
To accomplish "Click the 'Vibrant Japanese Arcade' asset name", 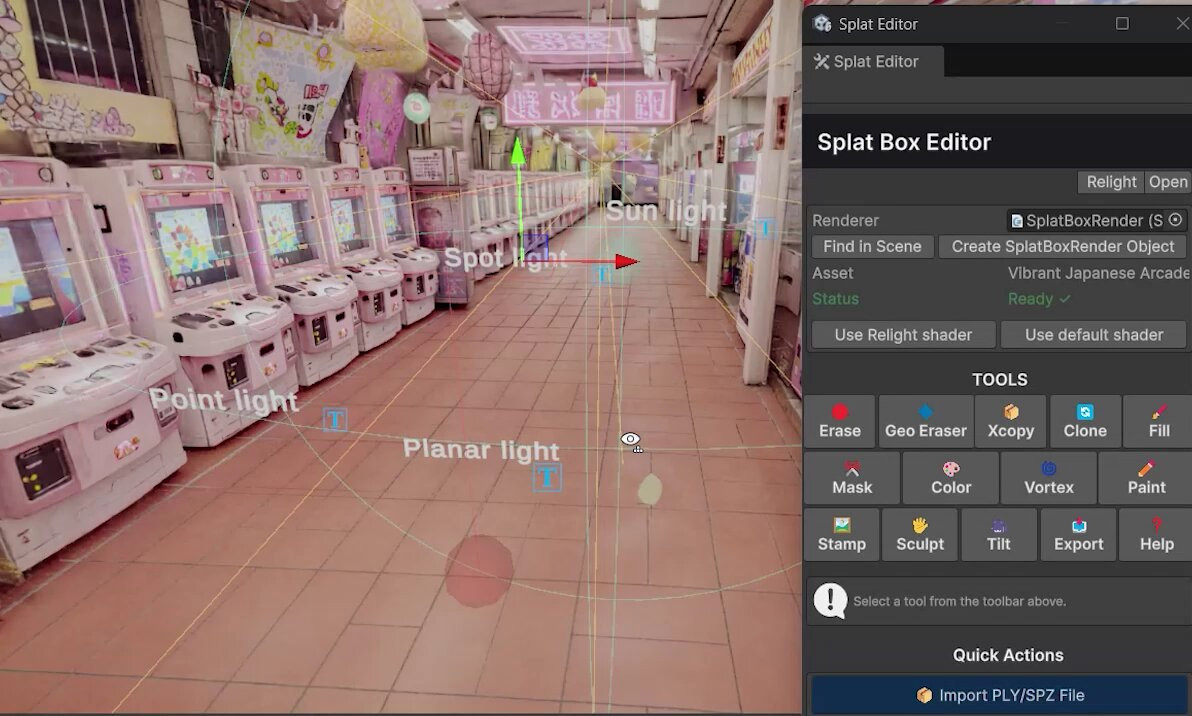I will click(x=1098, y=273).
